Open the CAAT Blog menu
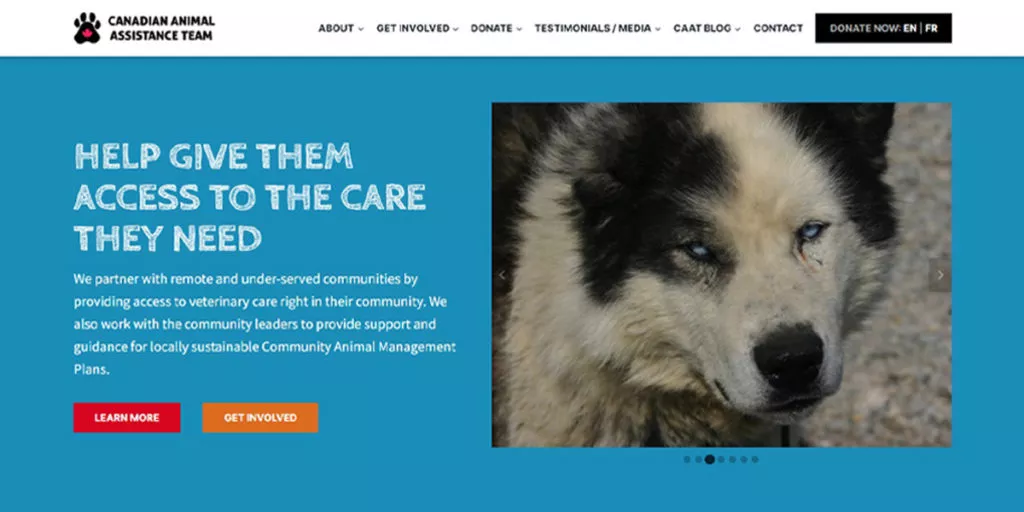The image size is (1024, 512). coord(707,28)
